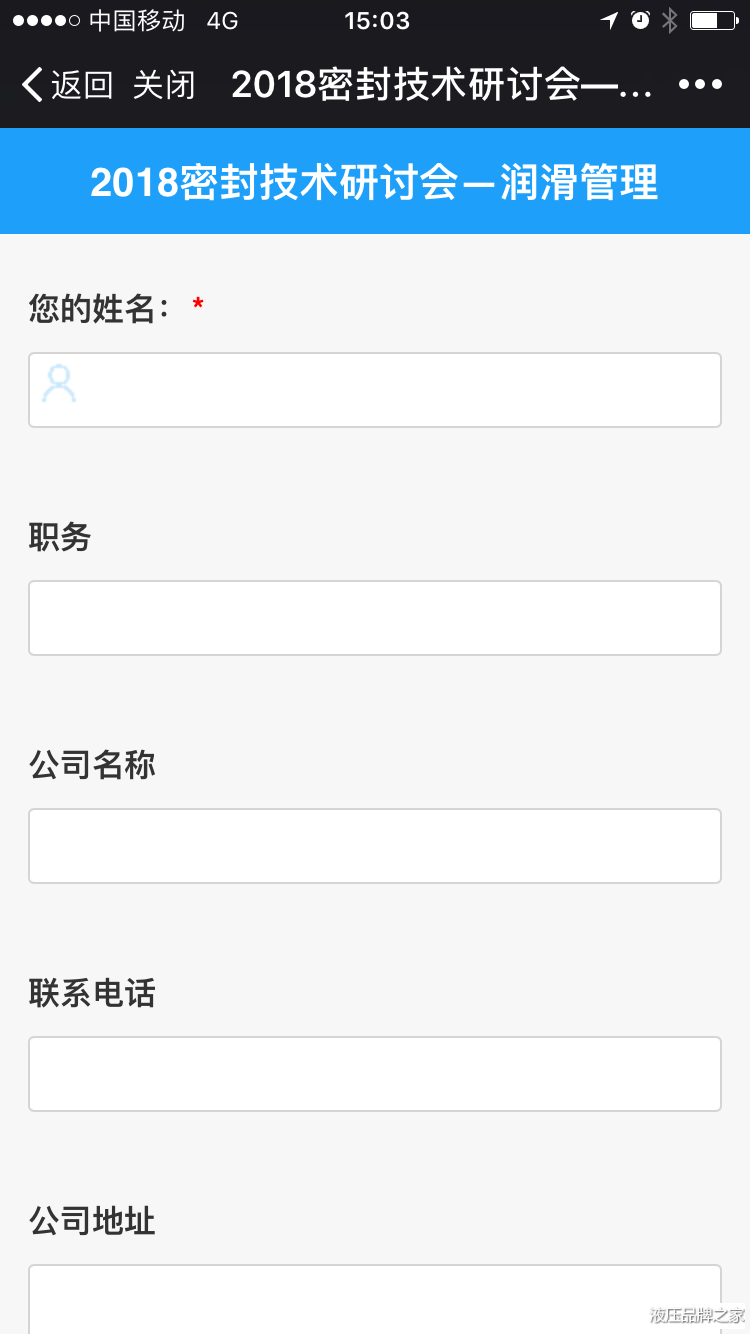This screenshot has width=750, height=1334.
Task: Tap the 返回 back text
Action: 82,85
